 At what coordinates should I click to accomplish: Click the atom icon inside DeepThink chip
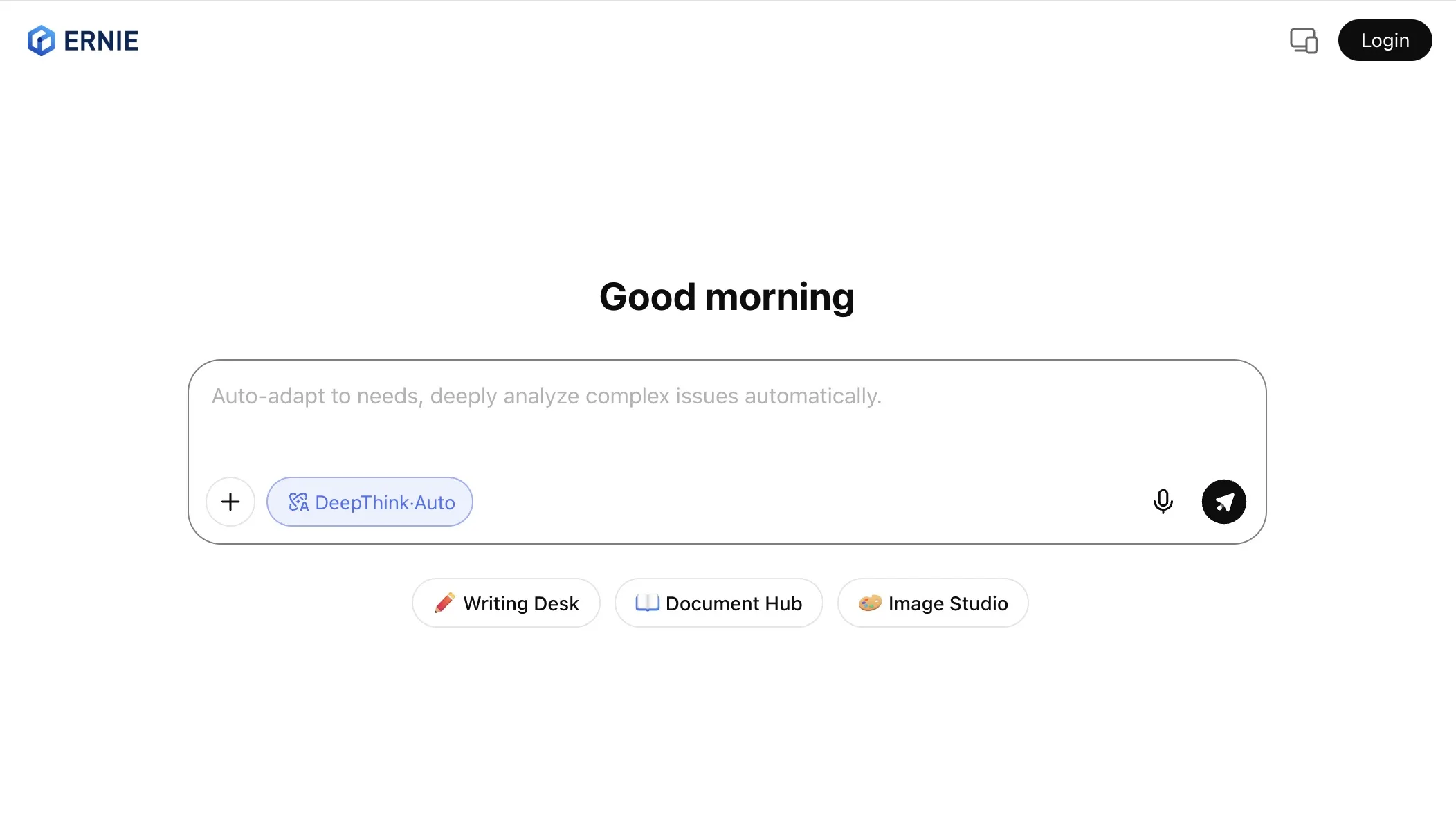[298, 502]
